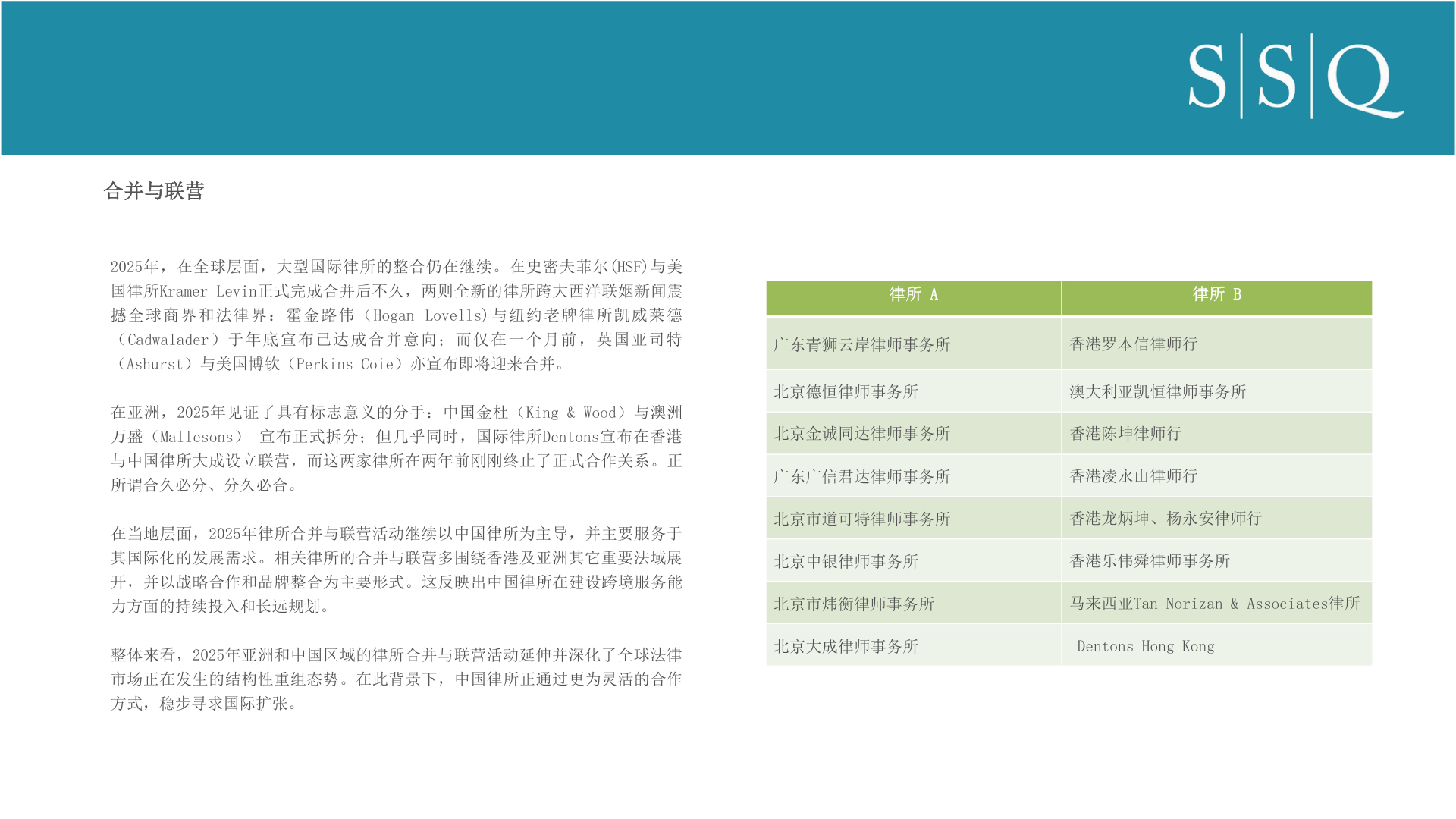
Task: Click the 马来西亚Tan Norizan & Associates cell
Action: point(1214,604)
